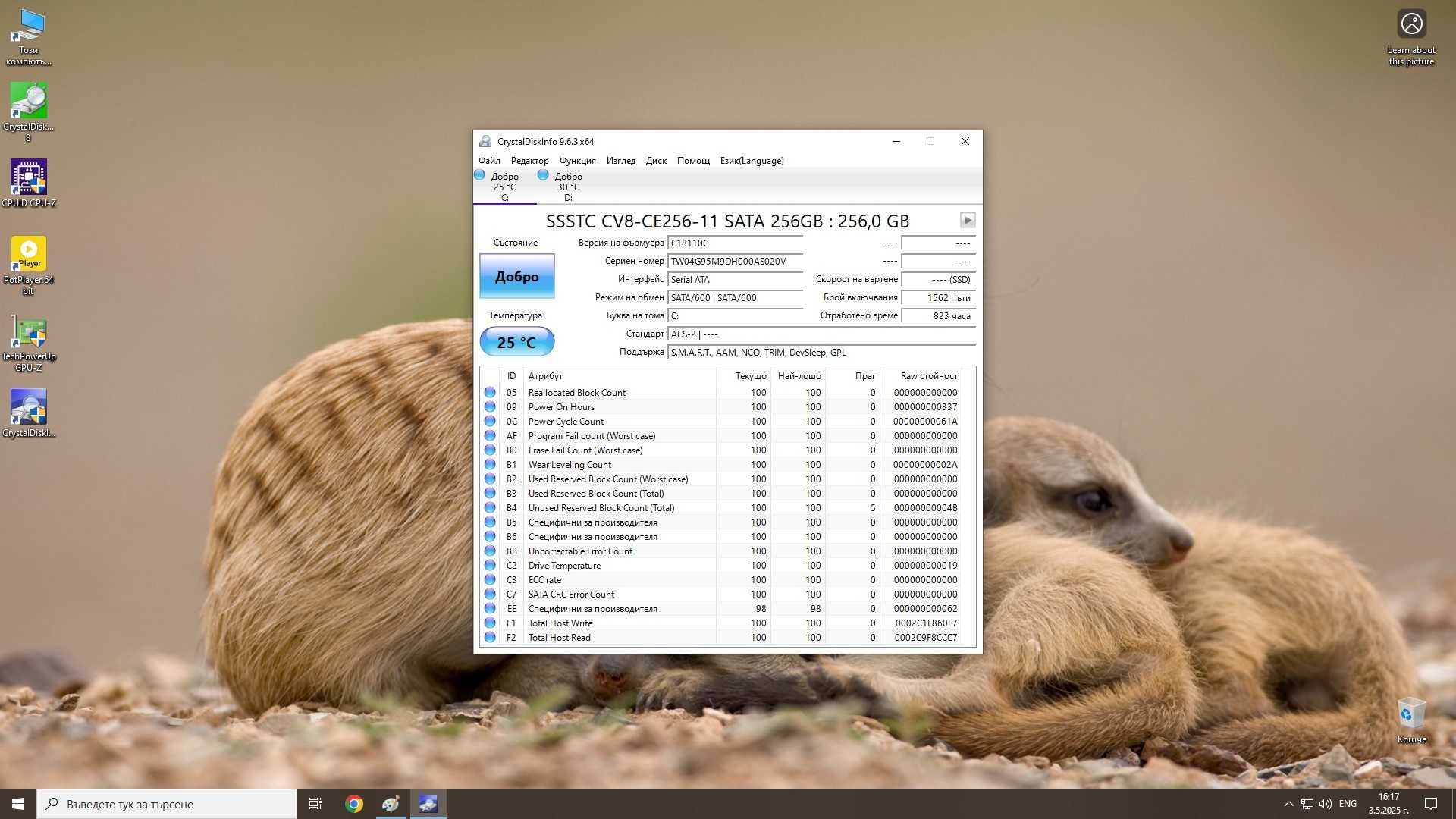Open the CPUID CPU-Z desktop shortcut

tap(28, 183)
